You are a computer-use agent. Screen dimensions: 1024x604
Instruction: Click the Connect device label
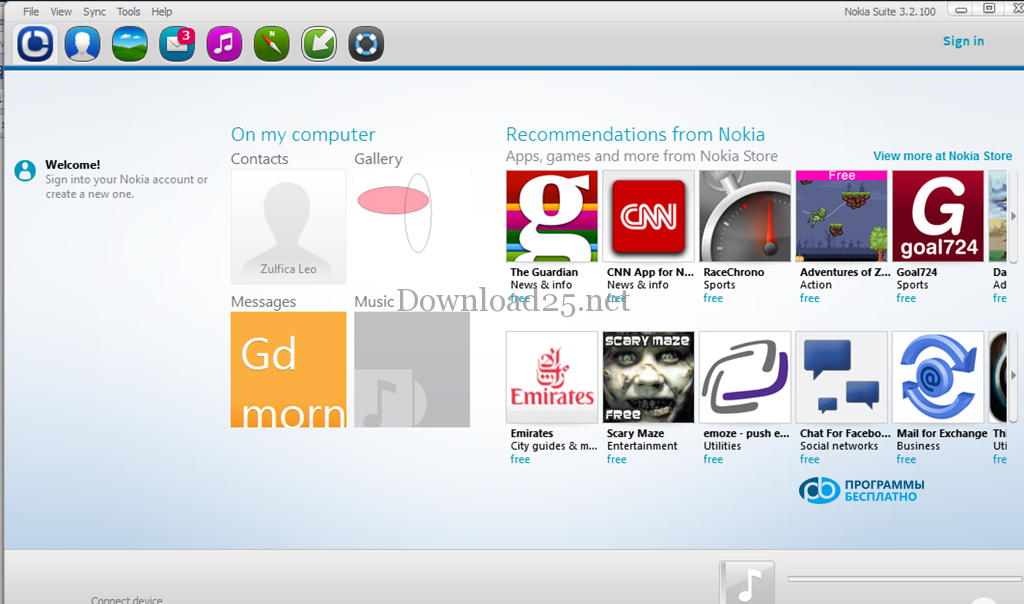pyautogui.click(x=127, y=599)
